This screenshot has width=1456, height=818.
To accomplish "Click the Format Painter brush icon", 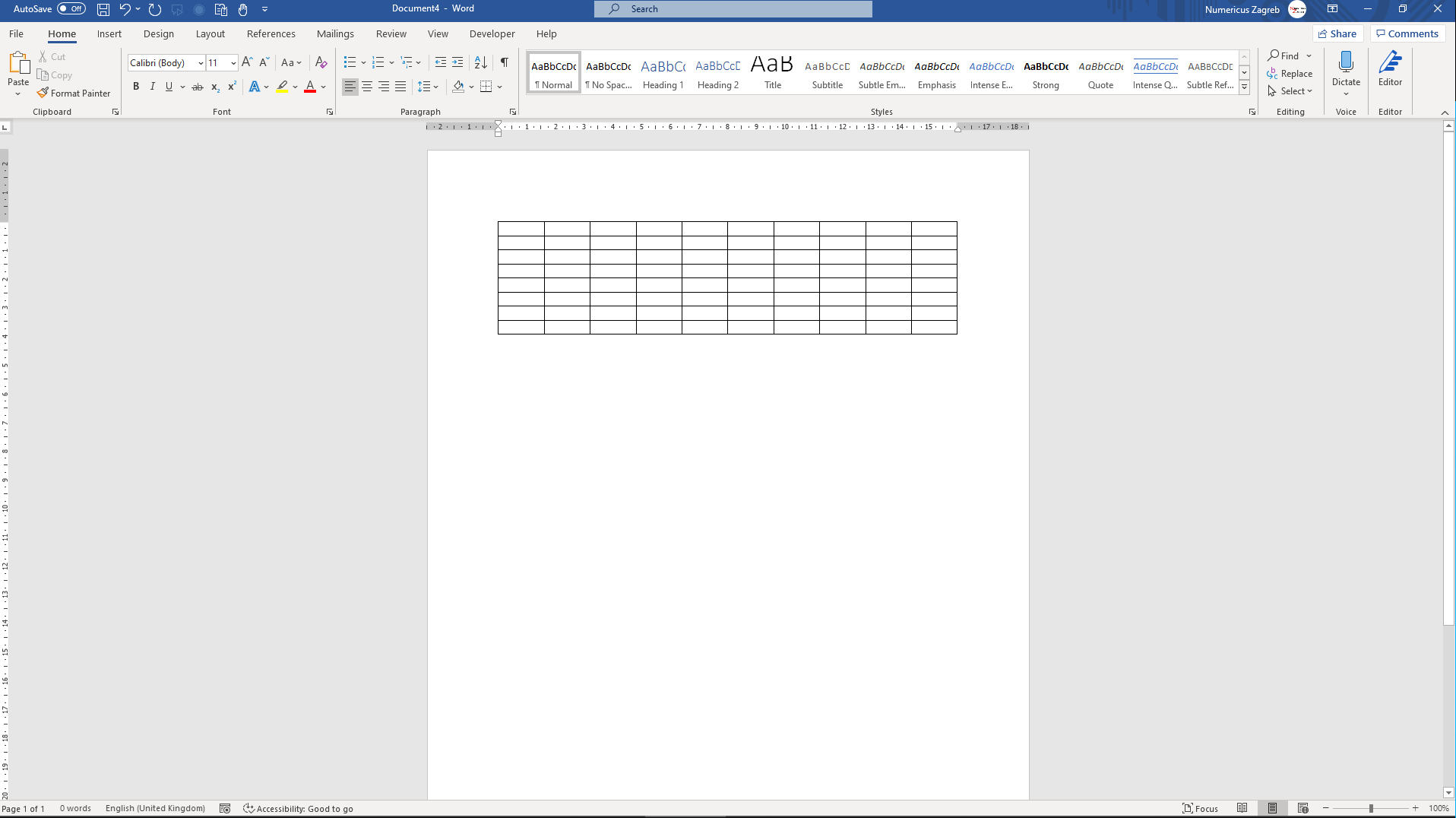I will tap(43, 93).
